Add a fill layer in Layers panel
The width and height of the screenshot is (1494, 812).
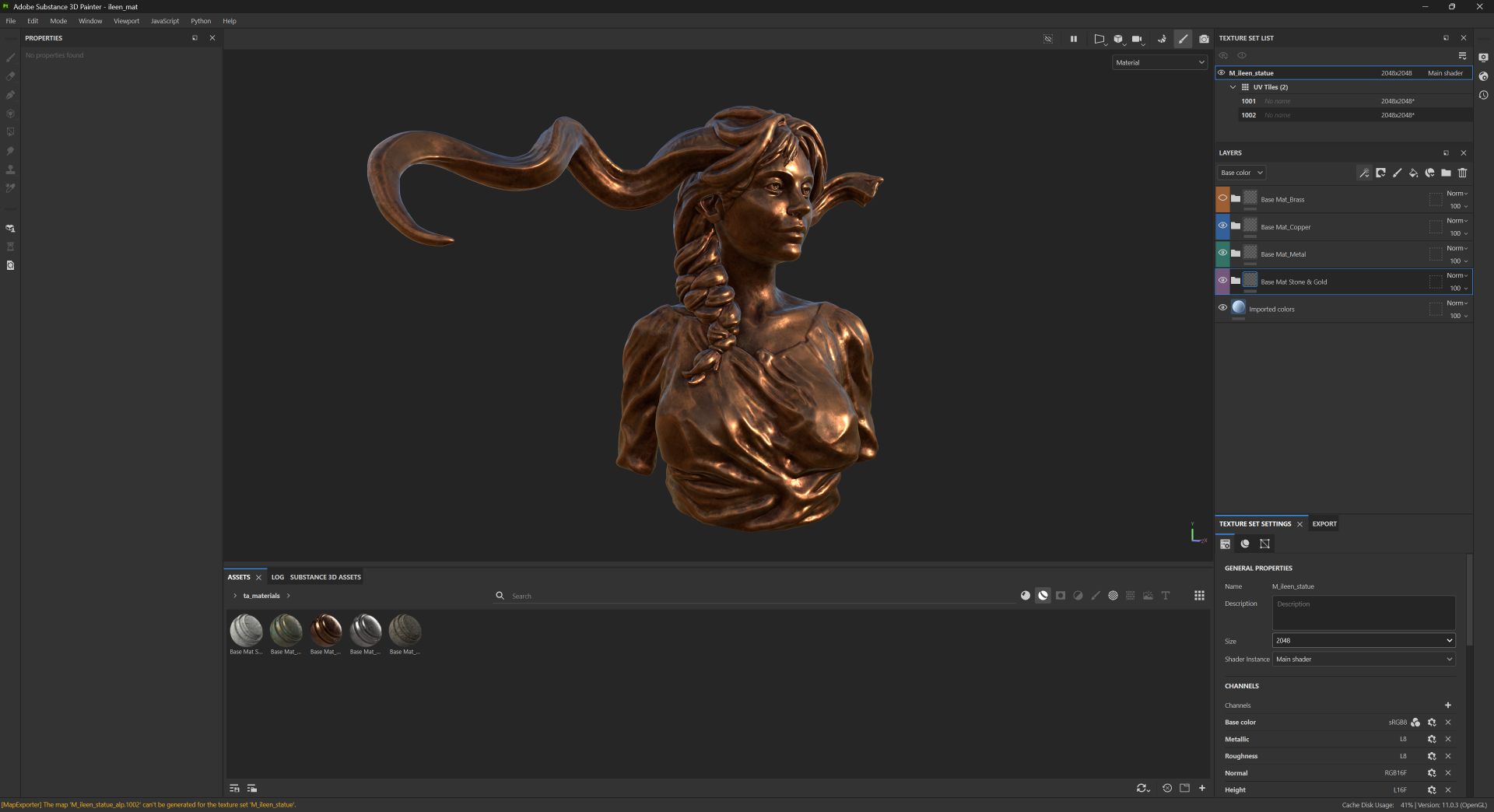pos(1413,173)
